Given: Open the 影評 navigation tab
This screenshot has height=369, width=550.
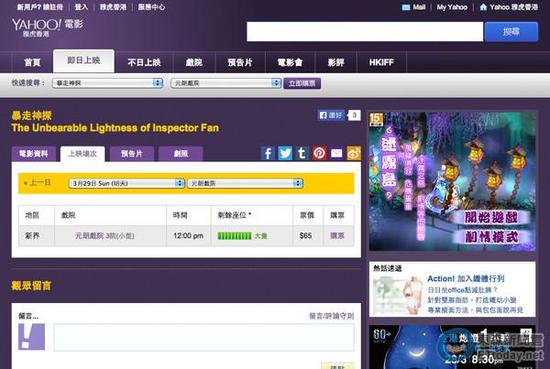Looking at the screenshot, I should 336,62.
